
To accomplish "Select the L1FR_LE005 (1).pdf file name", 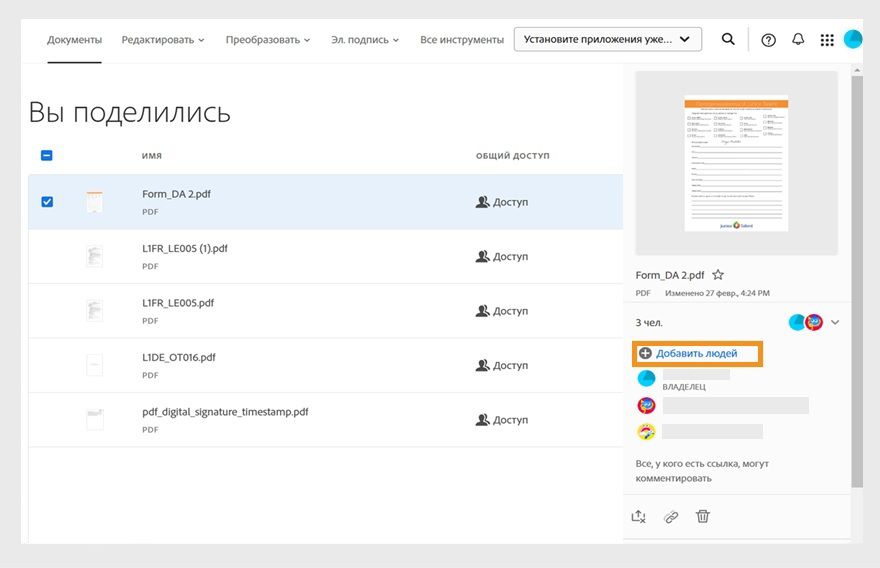I will click(185, 249).
